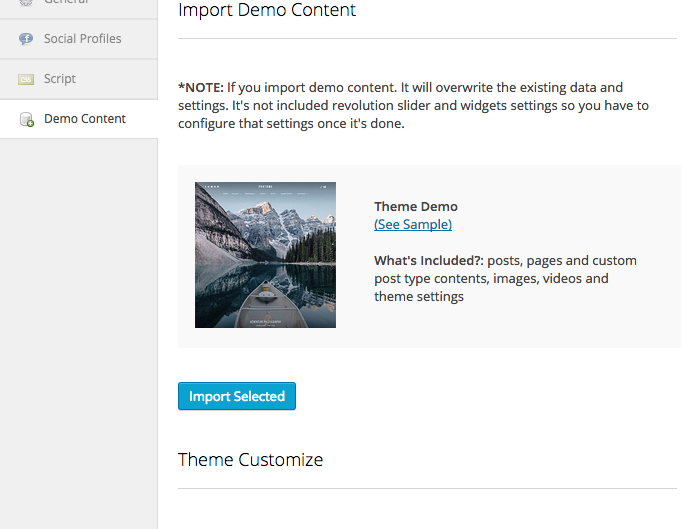Click the *NOTE: warning label
The height and width of the screenshot is (529, 694).
[201, 88]
